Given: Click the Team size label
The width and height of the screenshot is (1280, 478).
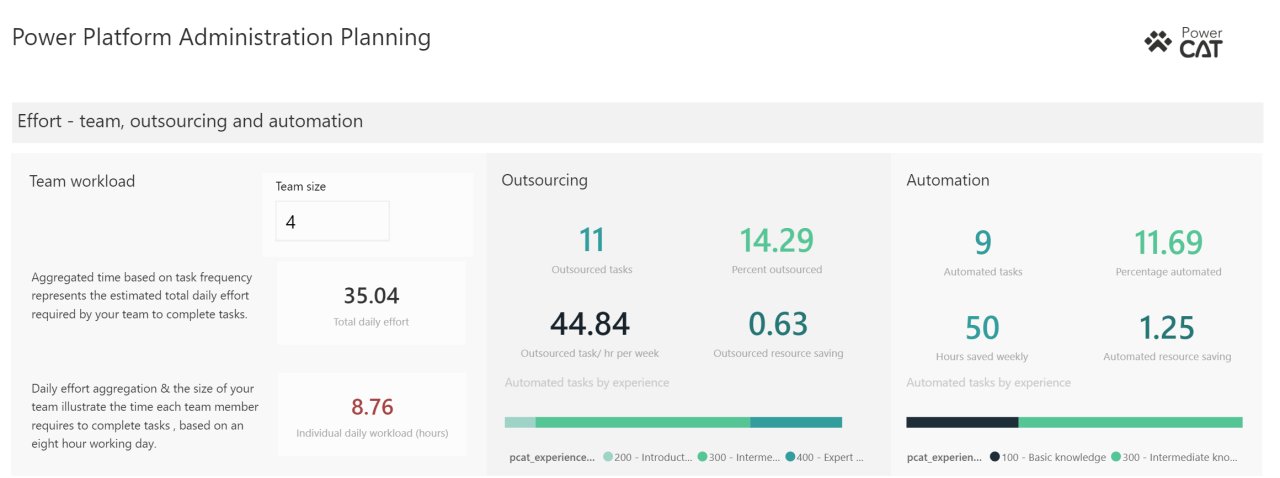Looking at the screenshot, I should (x=301, y=186).
